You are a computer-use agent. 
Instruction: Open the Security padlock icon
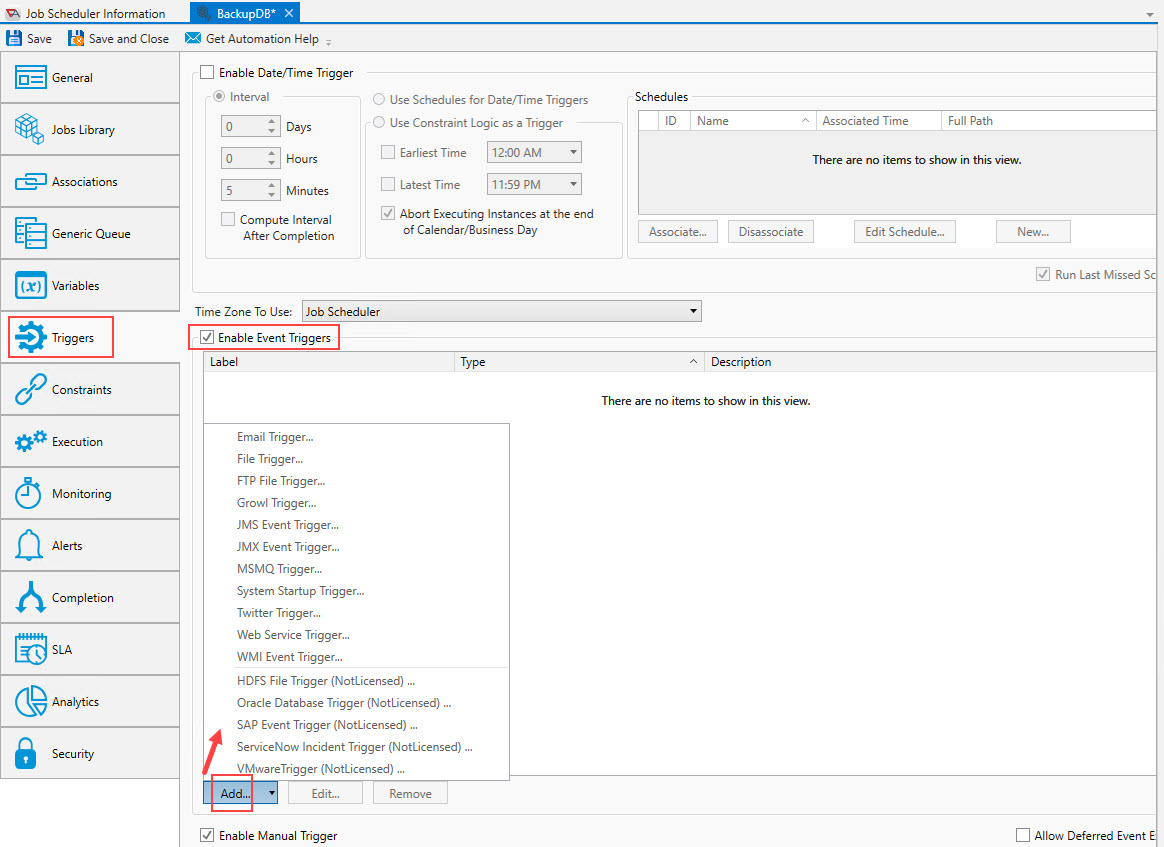(31, 753)
